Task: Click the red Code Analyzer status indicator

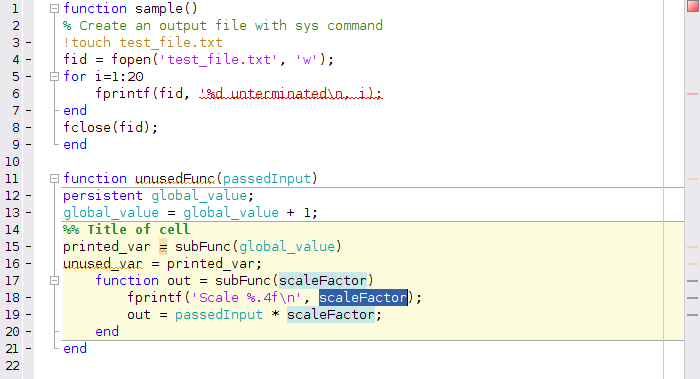Action: 692,6
